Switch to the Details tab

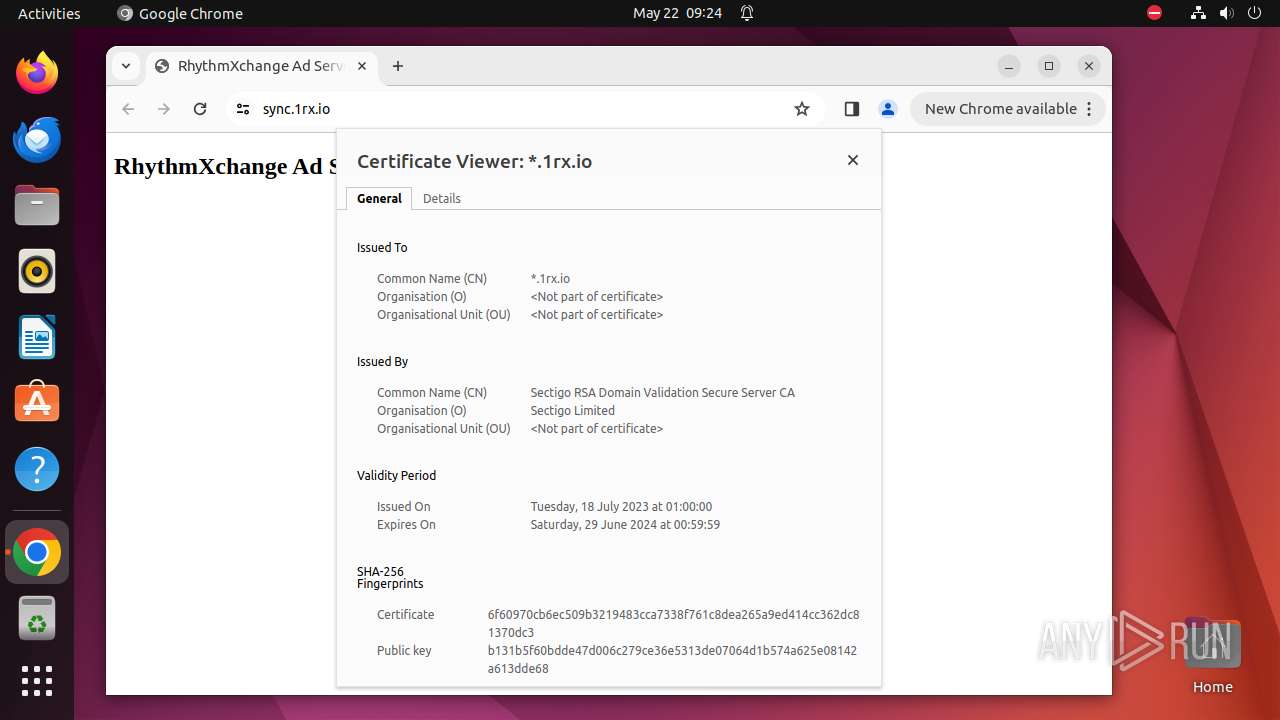[442, 198]
